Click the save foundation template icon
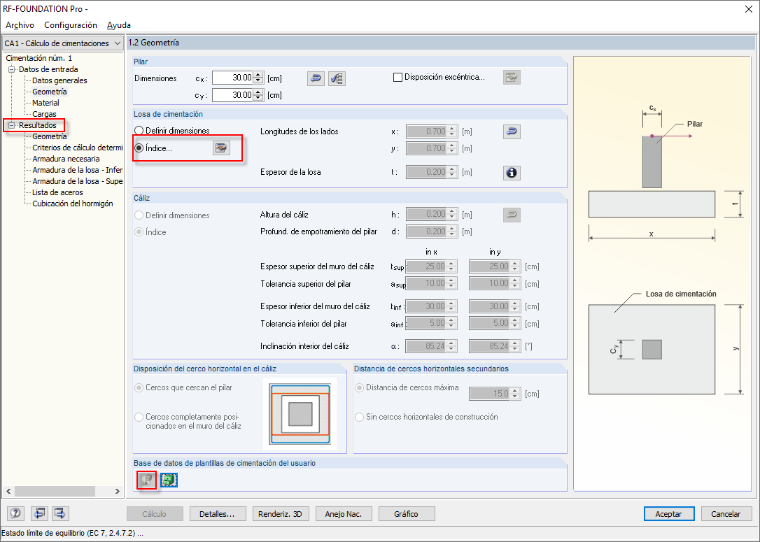 click(x=147, y=480)
